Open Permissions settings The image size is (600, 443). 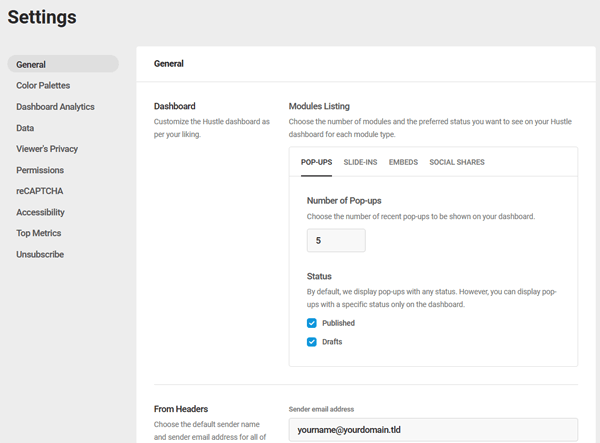[40, 170]
